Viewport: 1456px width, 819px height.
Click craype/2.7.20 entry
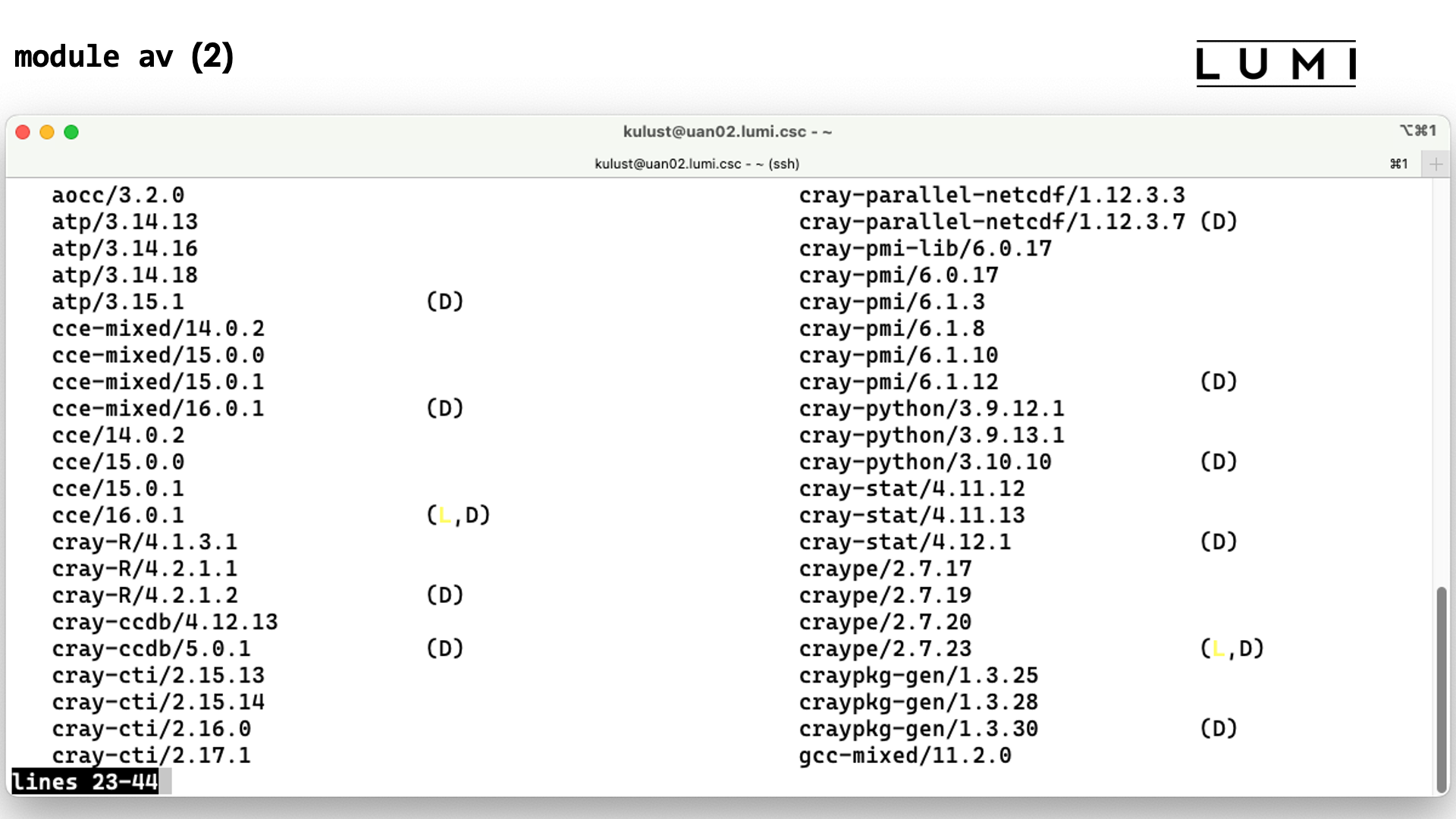pos(885,622)
